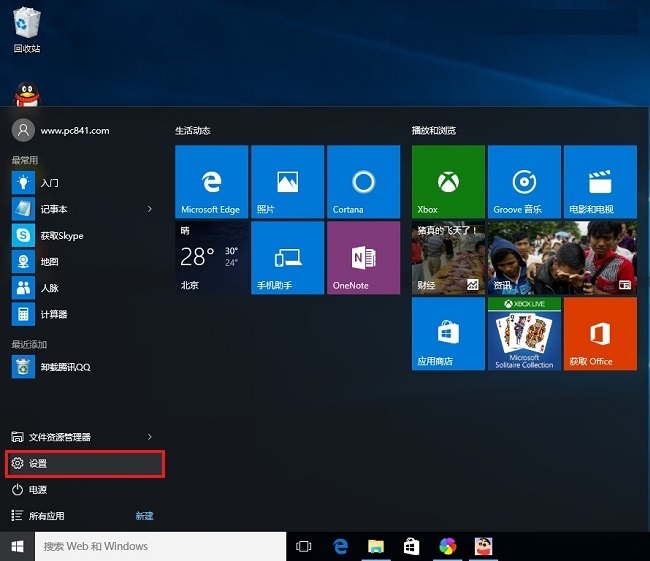The image size is (650, 561).
Task: Click the 播放和浏览 group heading
Action: (434, 131)
